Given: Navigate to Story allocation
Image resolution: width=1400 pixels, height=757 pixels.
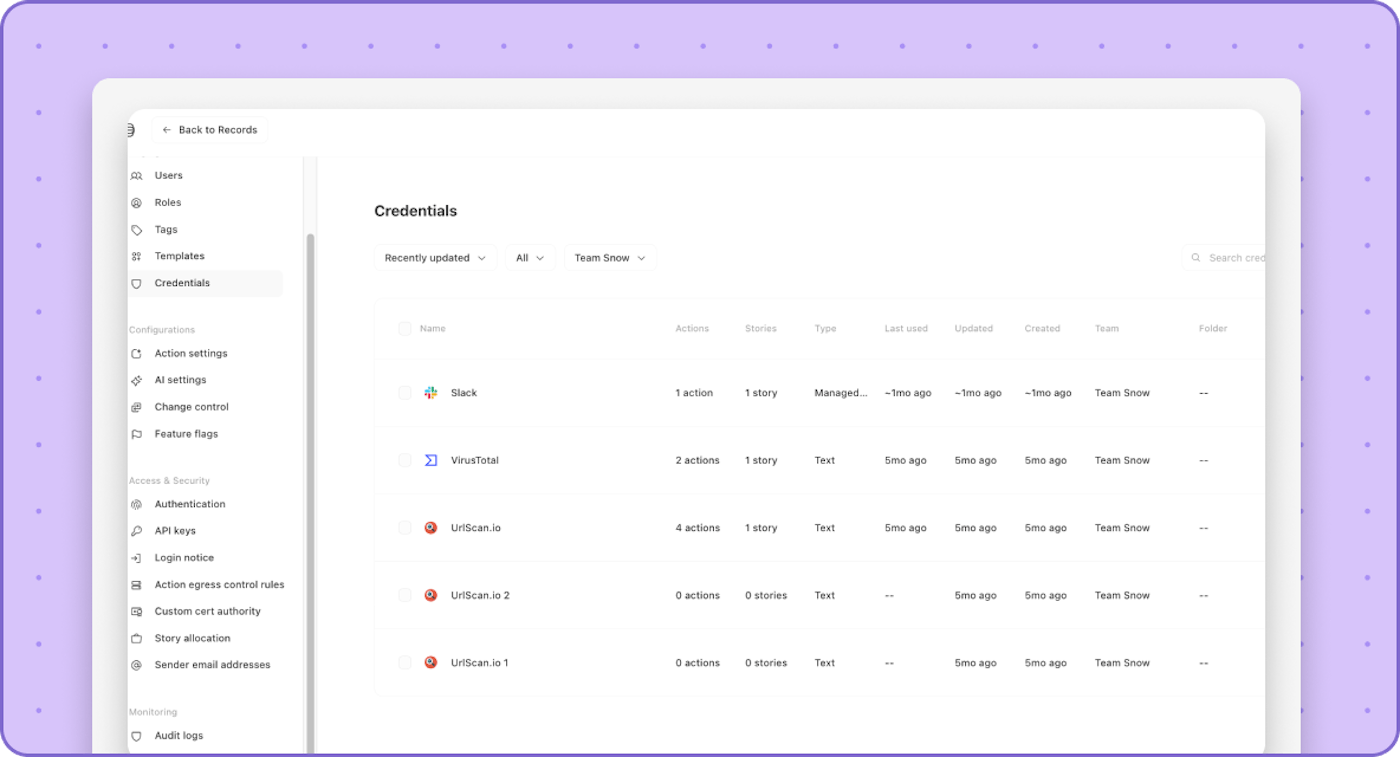Looking at the screenshot, I should [x=192, y=639].
